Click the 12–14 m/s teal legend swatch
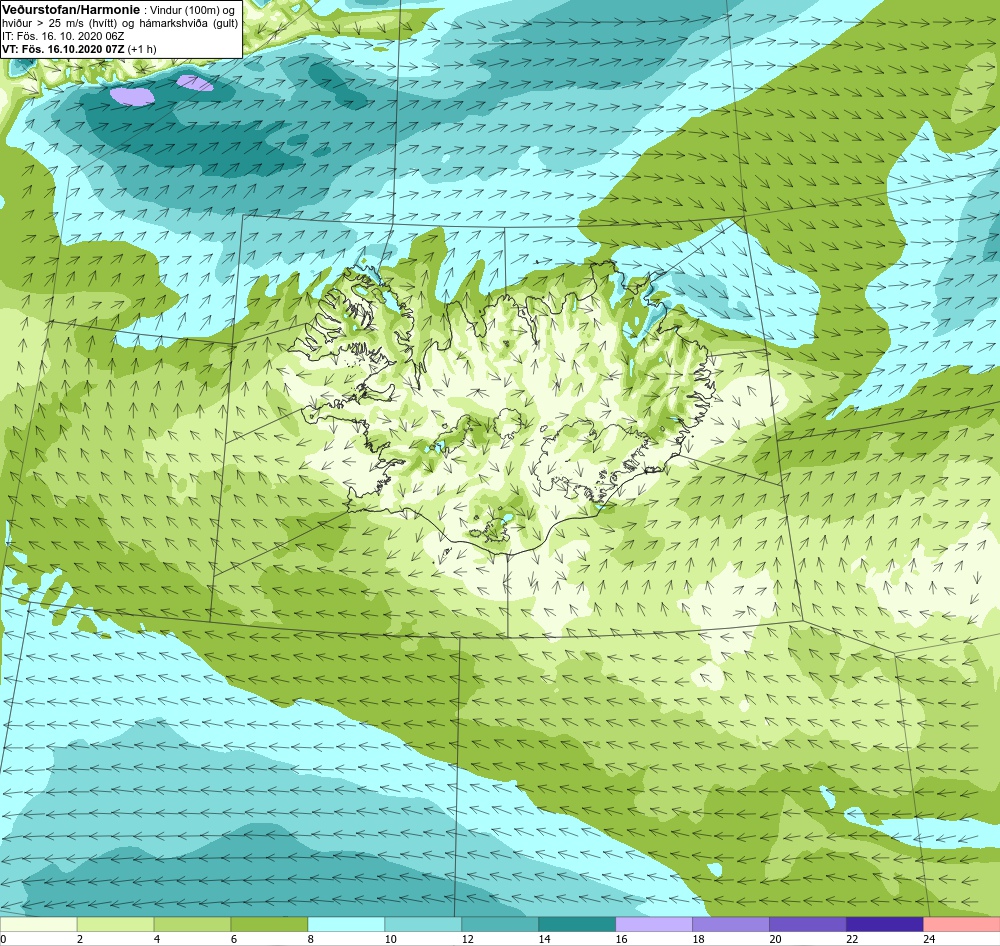Viewport: 1000px width, 946px height. tap(500, 924)
